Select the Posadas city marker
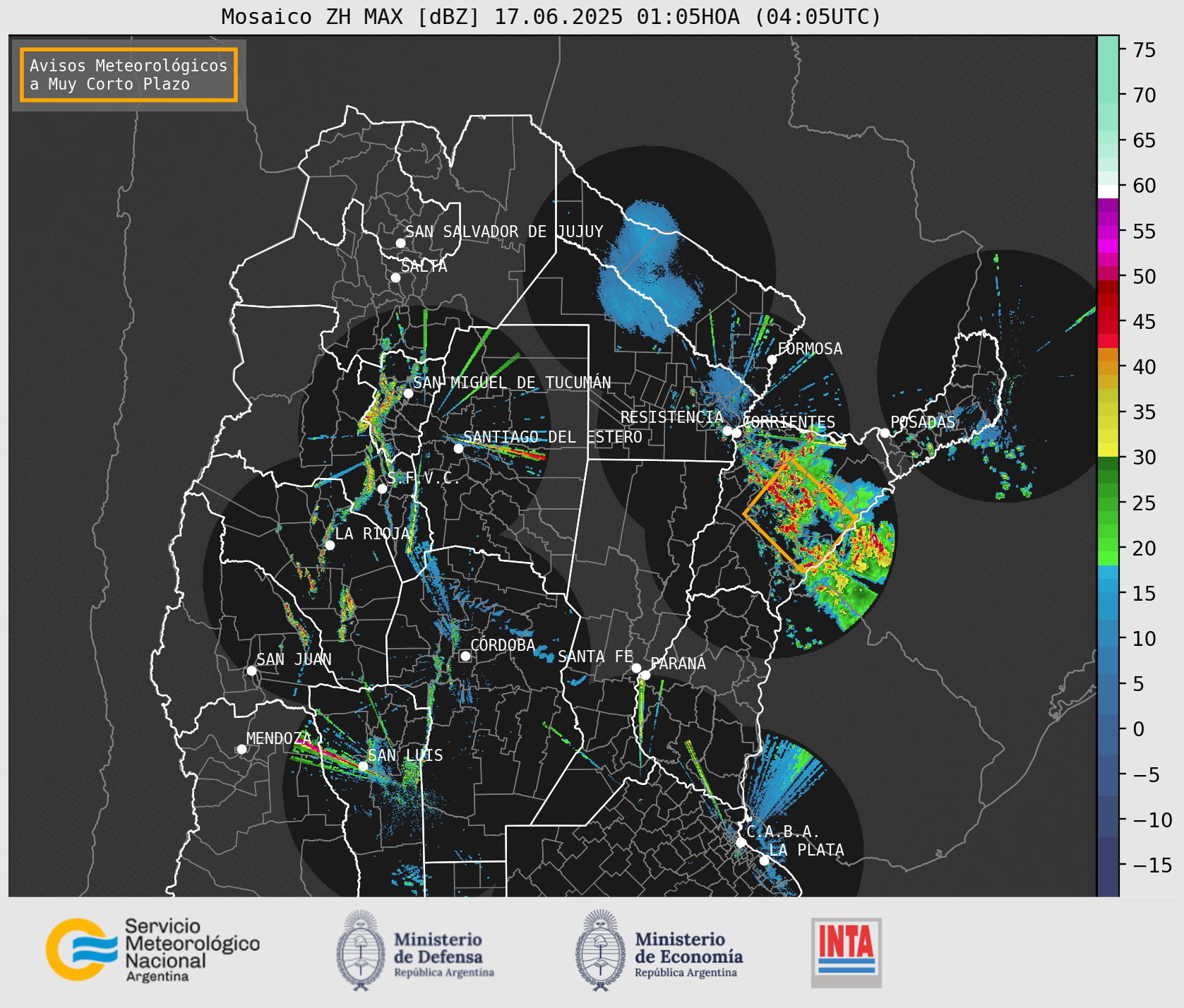The image size is (1184, 1008). point(885,433)
